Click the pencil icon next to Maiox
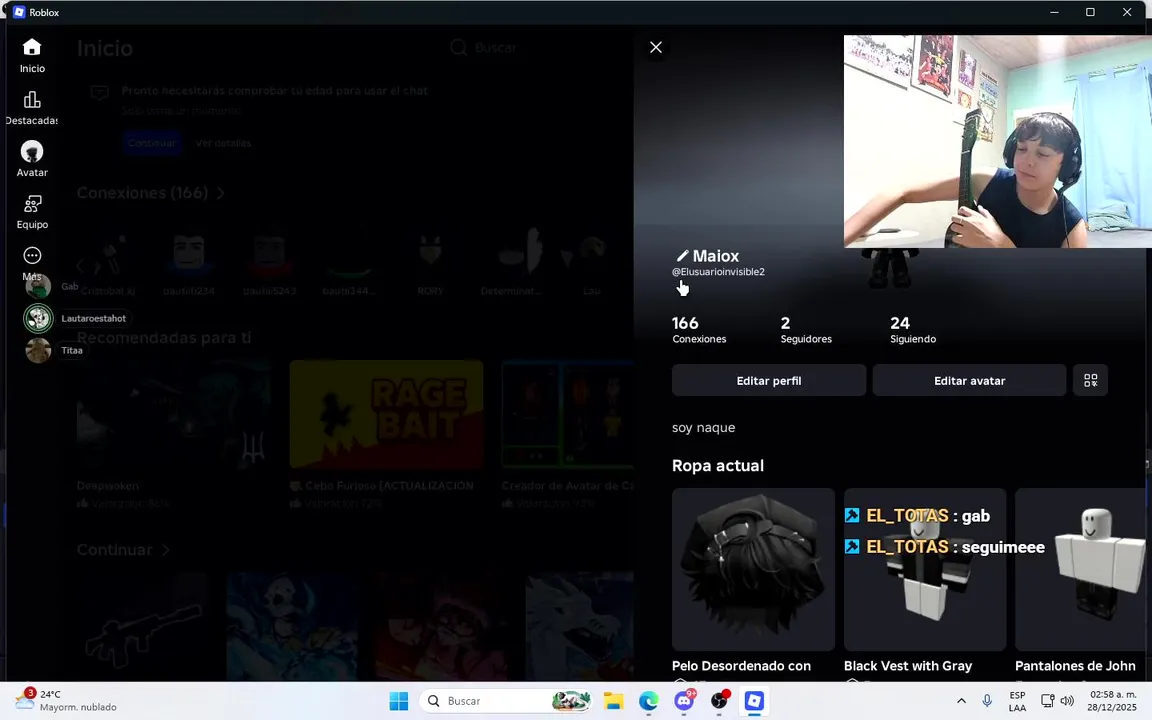 pos(682,256)
